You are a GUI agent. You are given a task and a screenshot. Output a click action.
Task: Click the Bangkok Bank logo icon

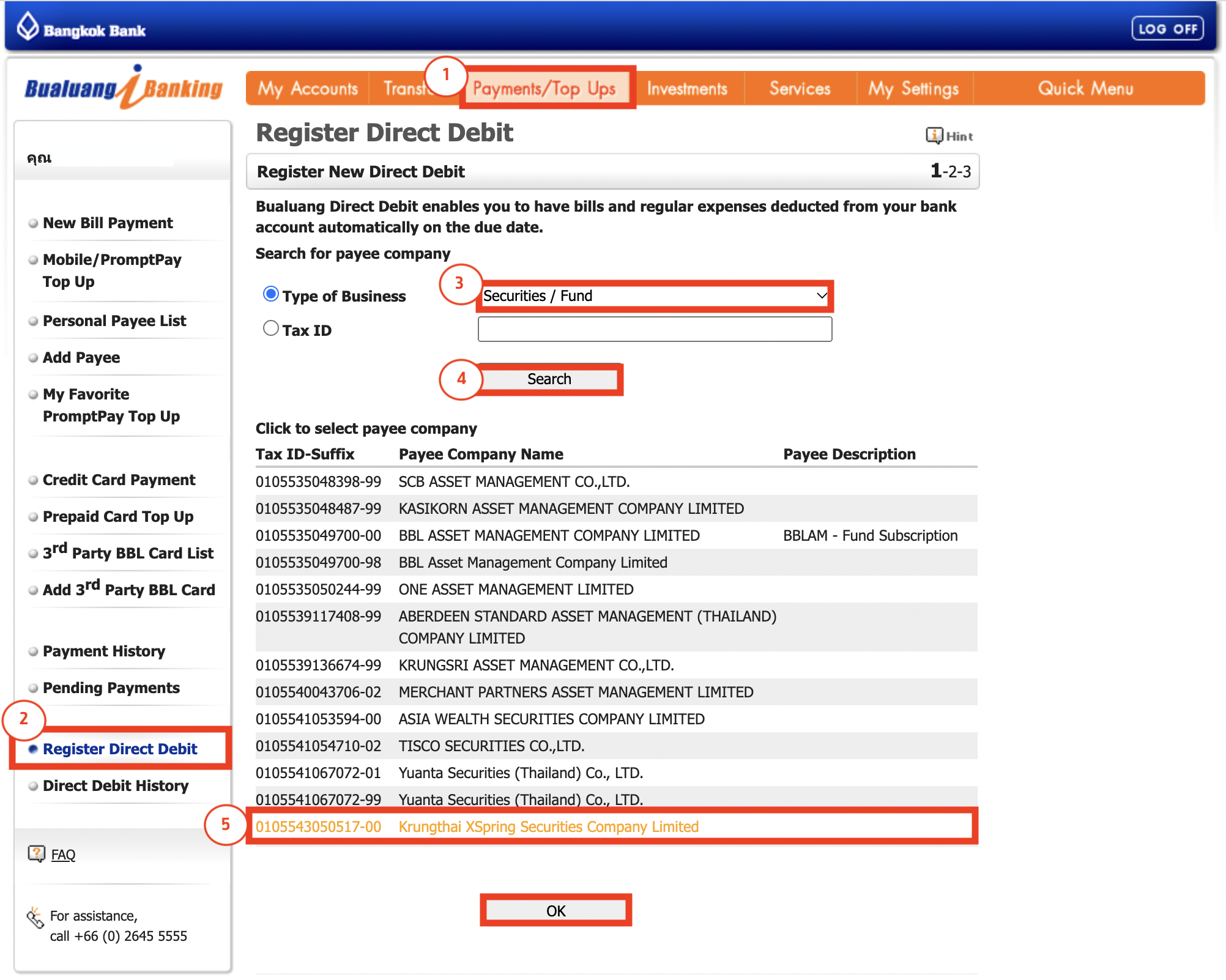tap(28, 27)
